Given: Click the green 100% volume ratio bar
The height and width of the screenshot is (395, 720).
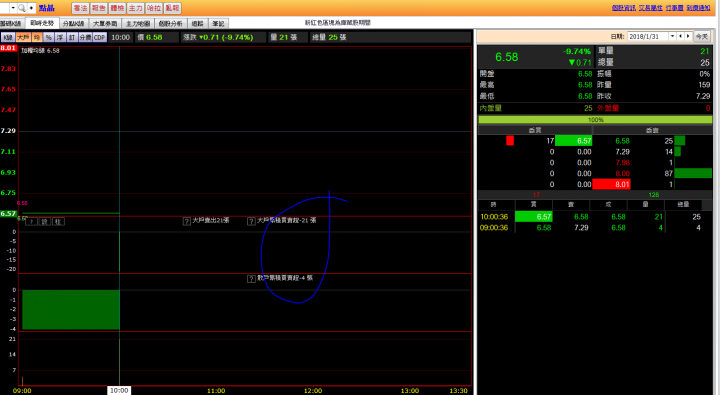Looking at the screenshot, I should [595, 119].
